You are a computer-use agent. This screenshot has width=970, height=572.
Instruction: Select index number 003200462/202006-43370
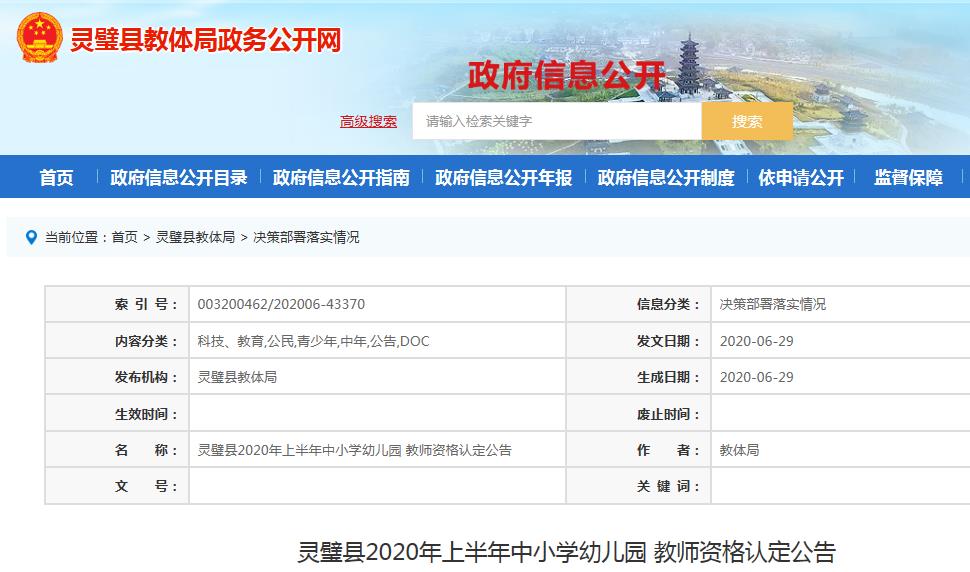point(281,304)
